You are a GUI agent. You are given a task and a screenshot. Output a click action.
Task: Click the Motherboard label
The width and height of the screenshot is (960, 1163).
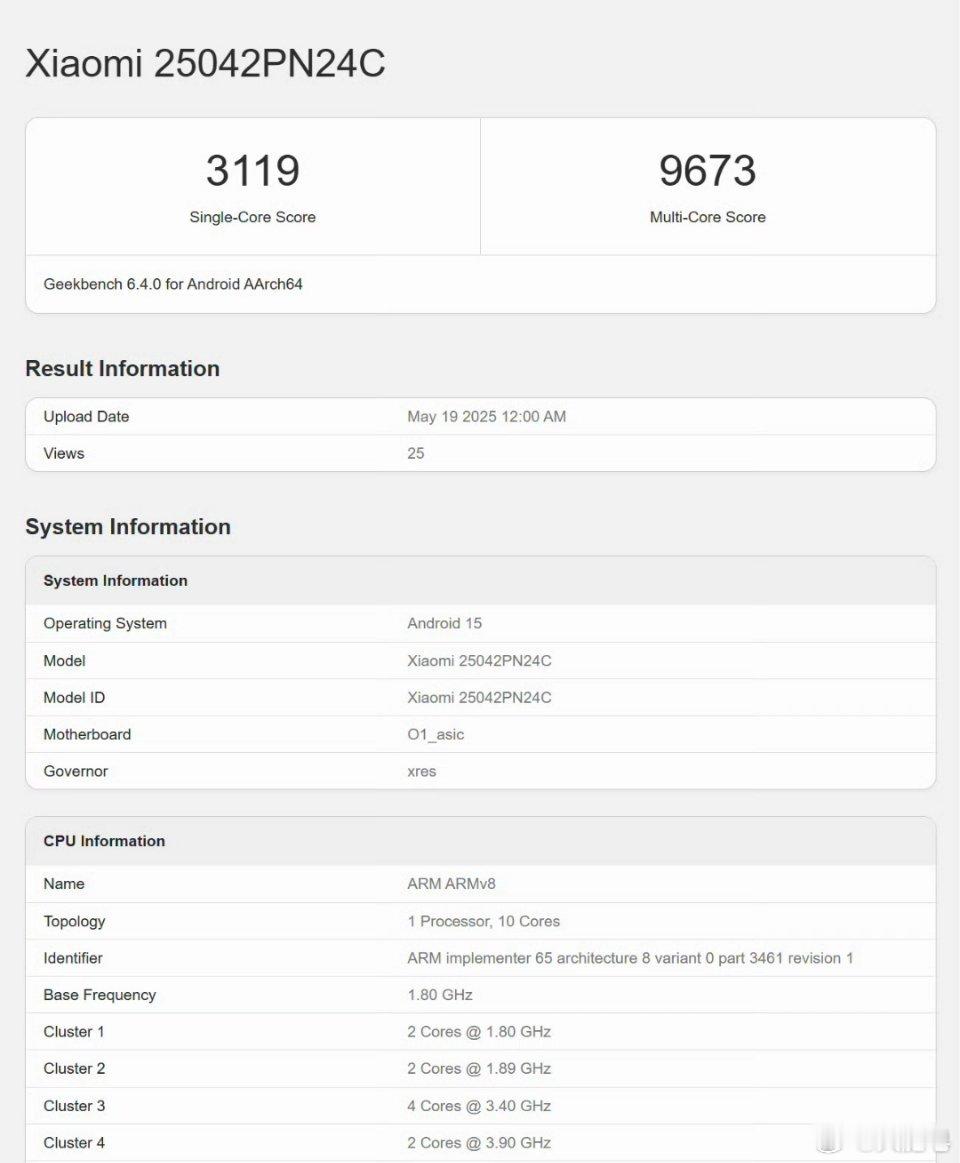(x=88, y=735)
